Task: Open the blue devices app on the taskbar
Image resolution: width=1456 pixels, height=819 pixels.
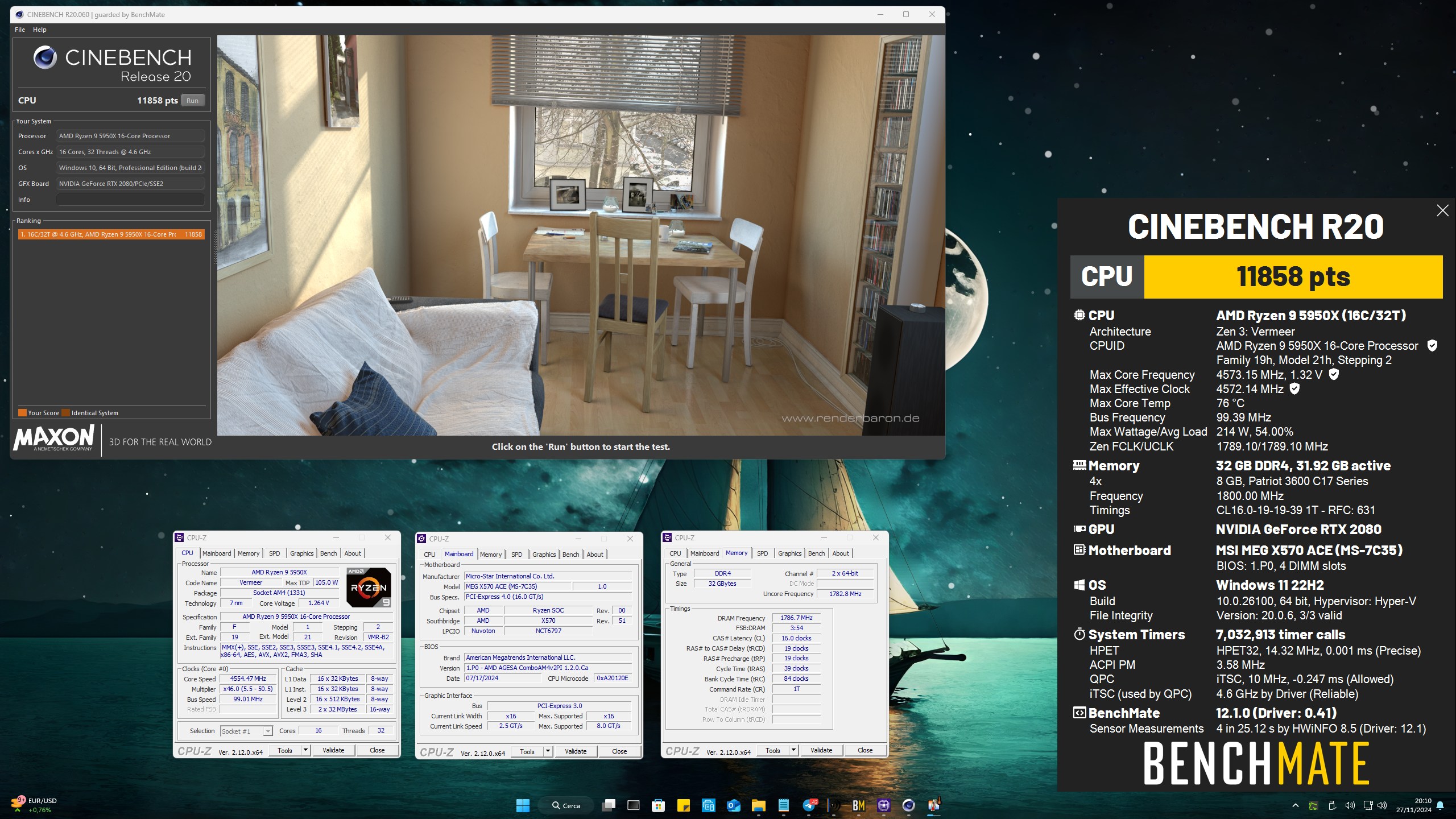Action: pyautogui.click(x=708, y=805)
